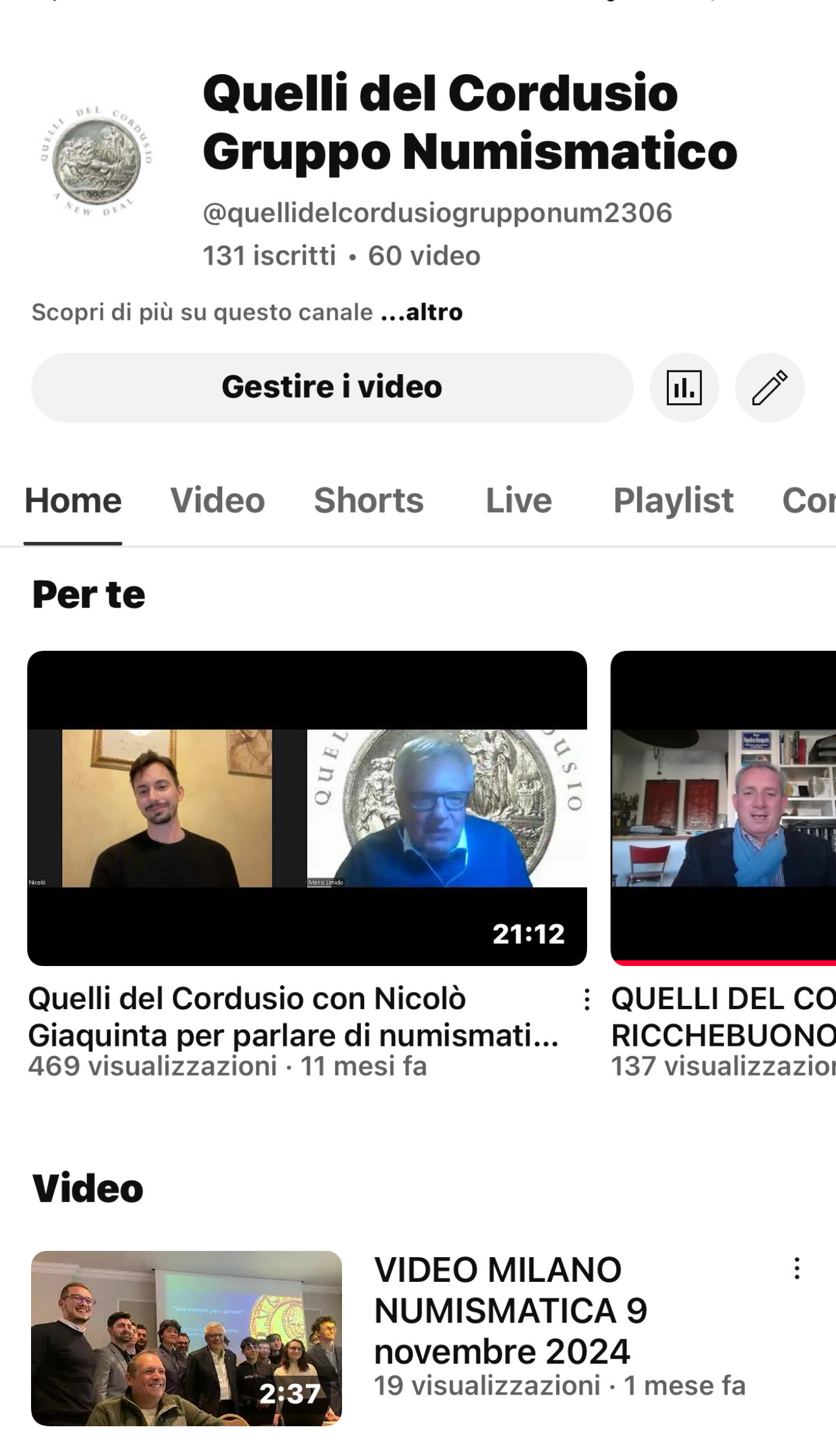Open options for VIDEO MILANO NUMISMATICA video
Viewport: 836px width, 1456px height.
(797, 1269)
